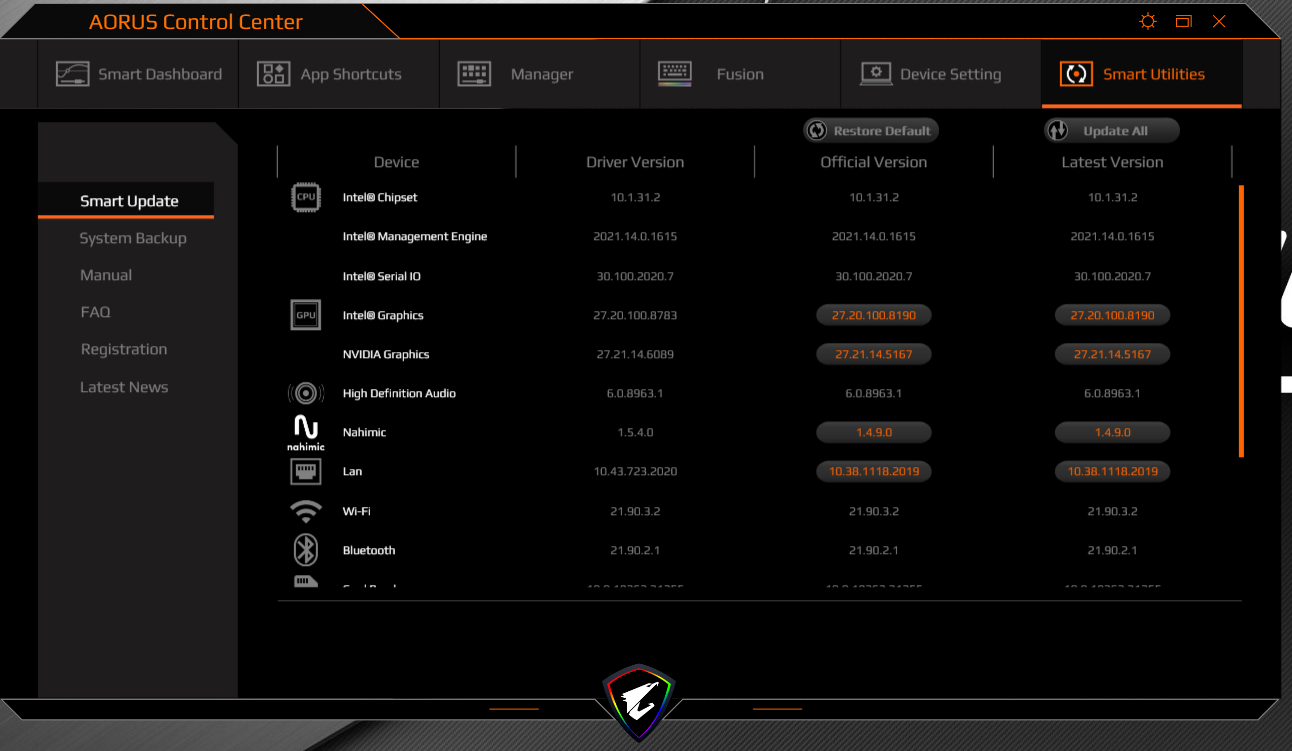View the FAQ section

(x=95, y=312)
